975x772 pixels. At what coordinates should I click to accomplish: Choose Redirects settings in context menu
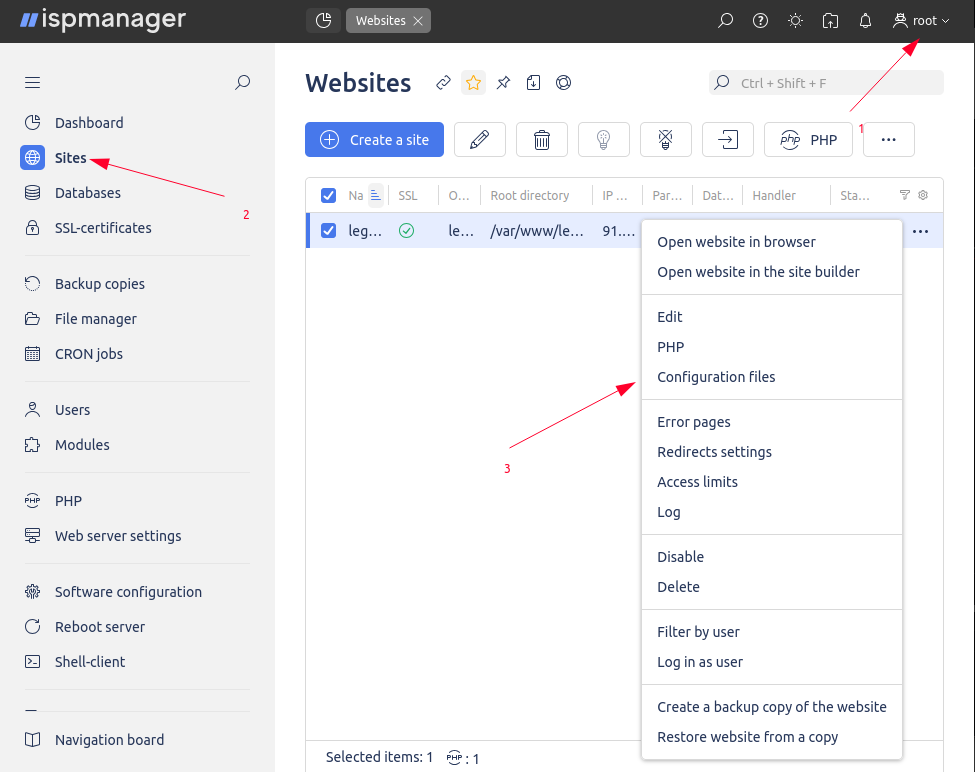pyautogui.click(x=714, y=452)
